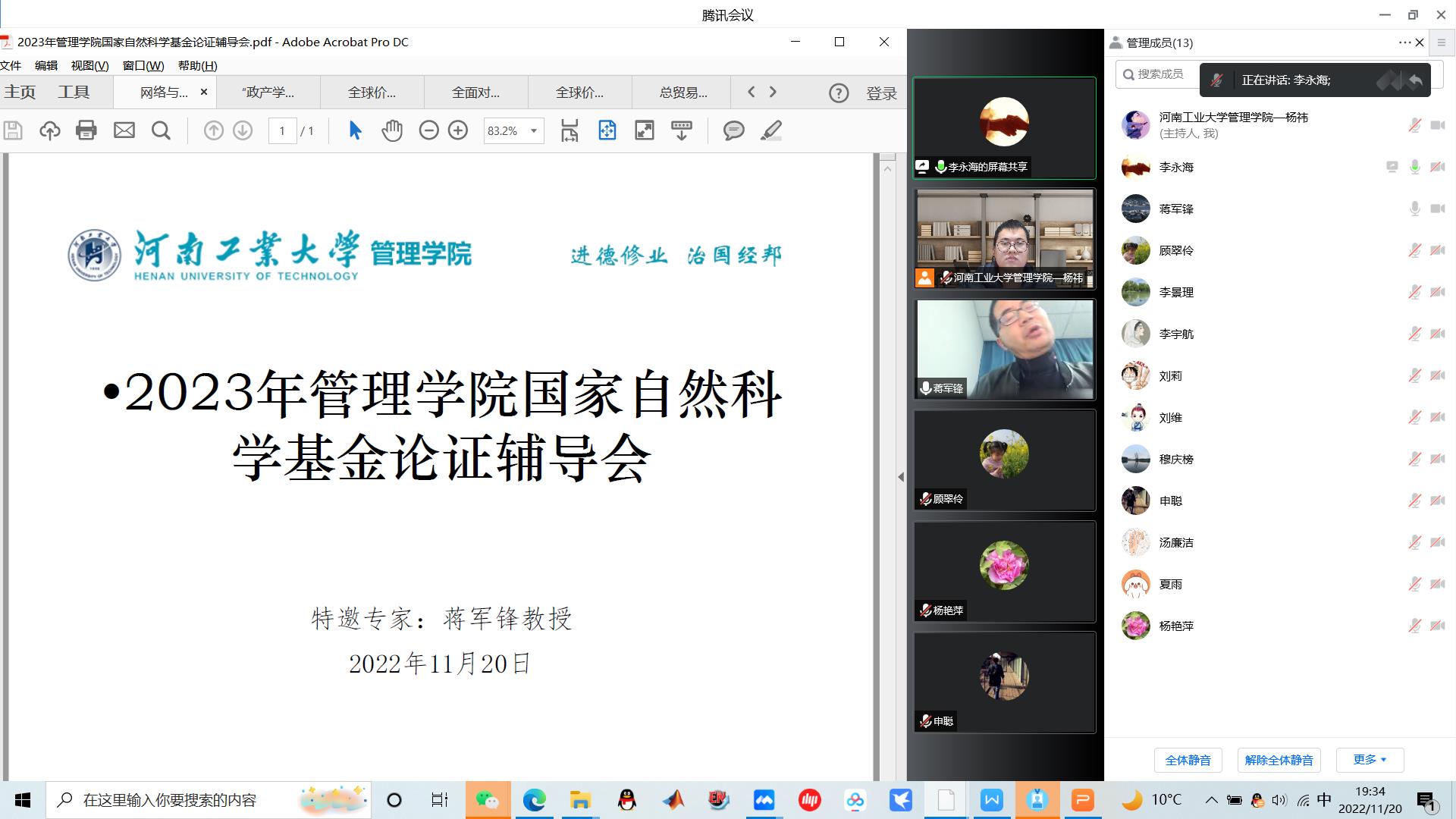Viewport: 1456px width, 819px height.
Task: Click the email envelope icon
Action: [124, 130]
